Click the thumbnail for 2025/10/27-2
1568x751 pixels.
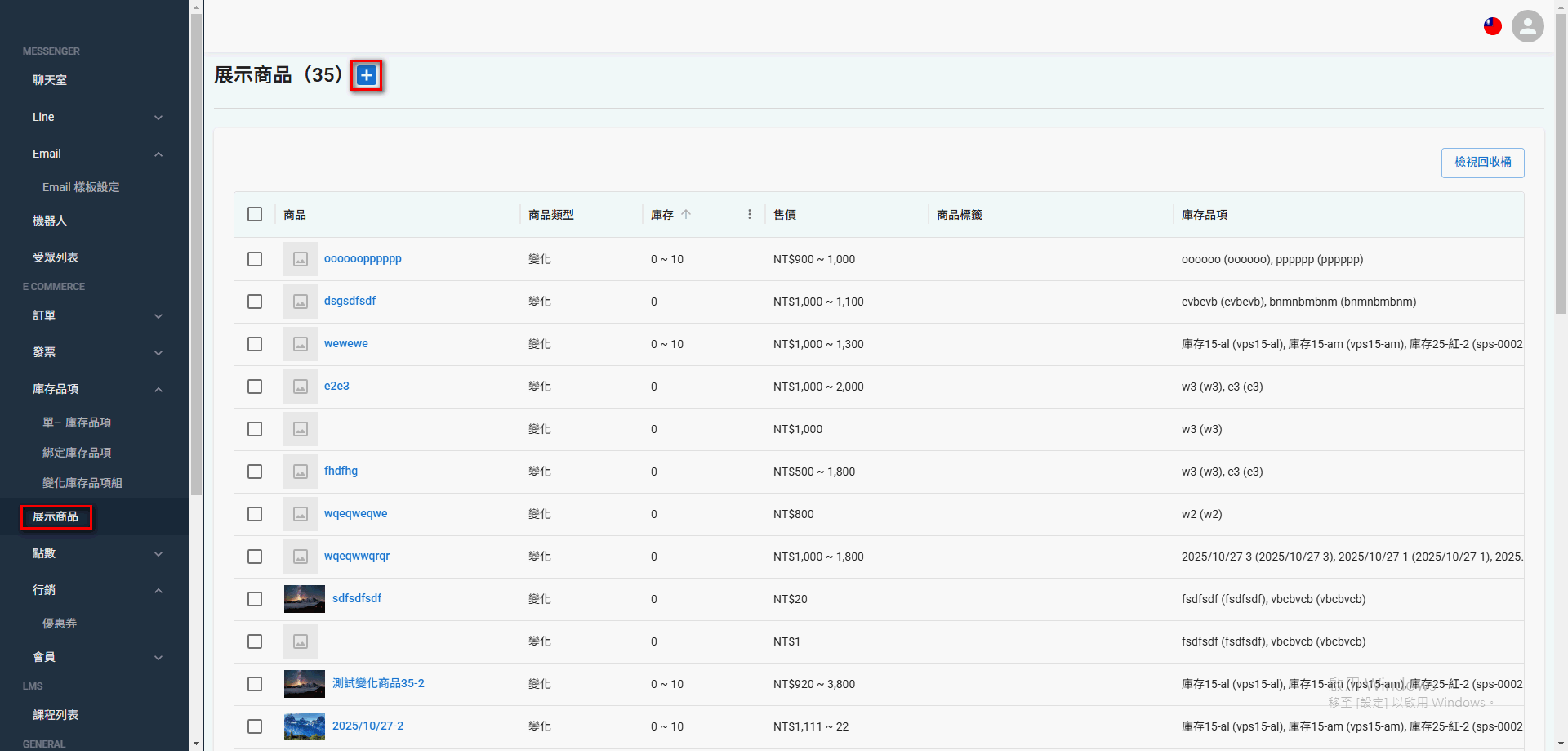click(x=304, y=726)
